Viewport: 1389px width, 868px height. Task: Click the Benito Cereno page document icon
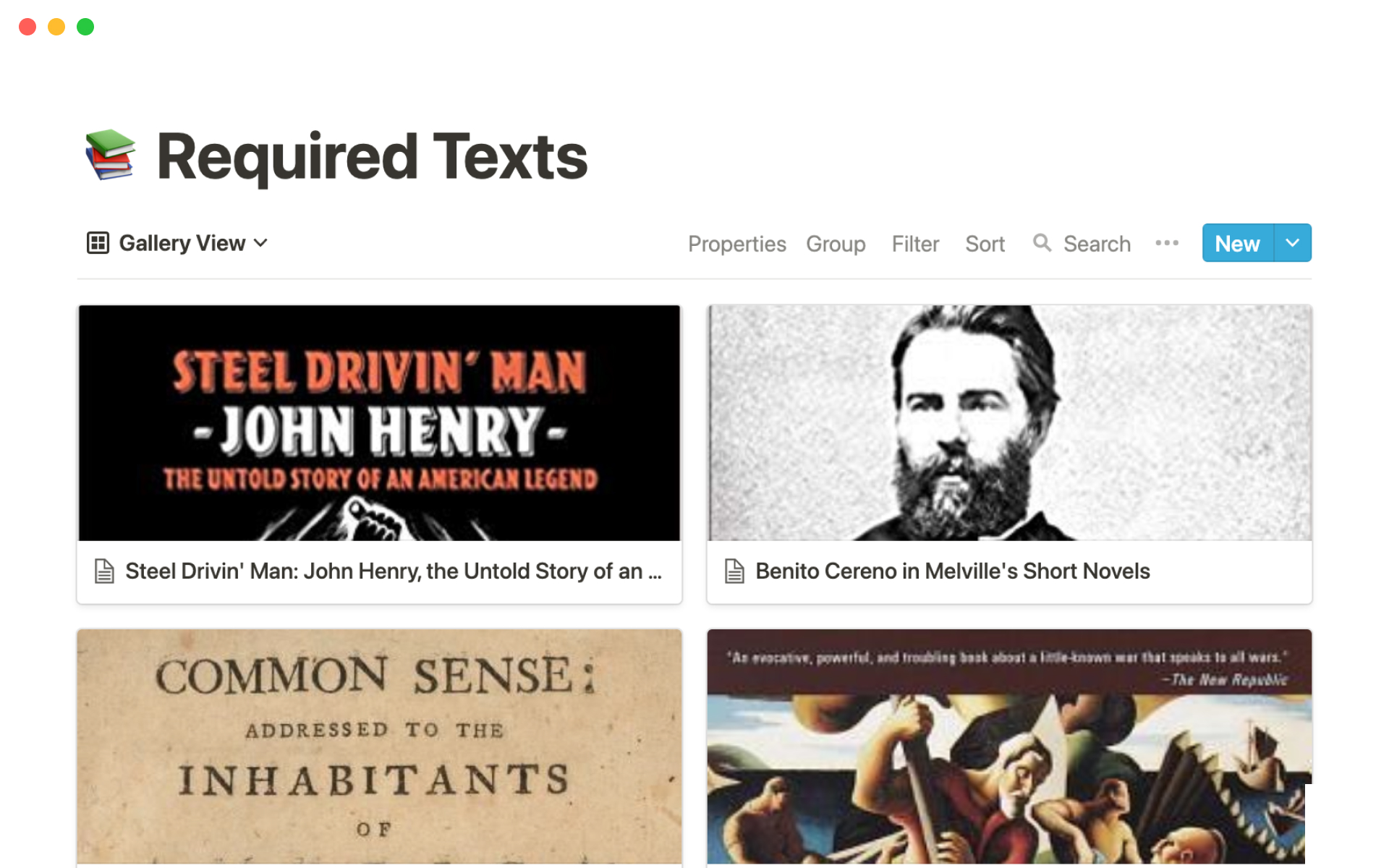click(x=734, y=571)
